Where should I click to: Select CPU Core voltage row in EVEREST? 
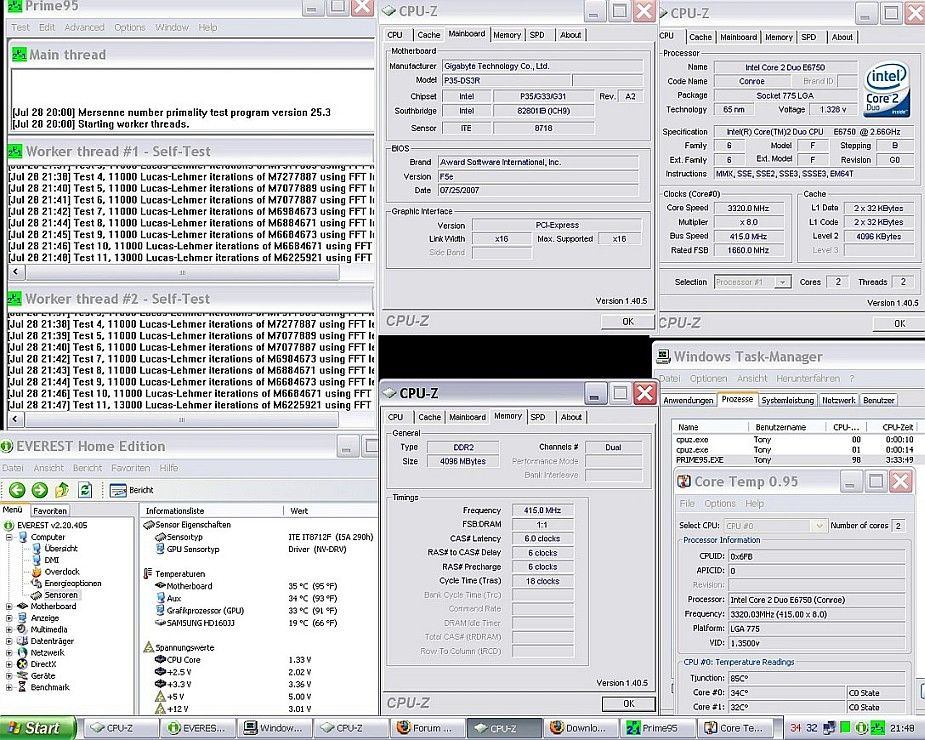(234, 660)
